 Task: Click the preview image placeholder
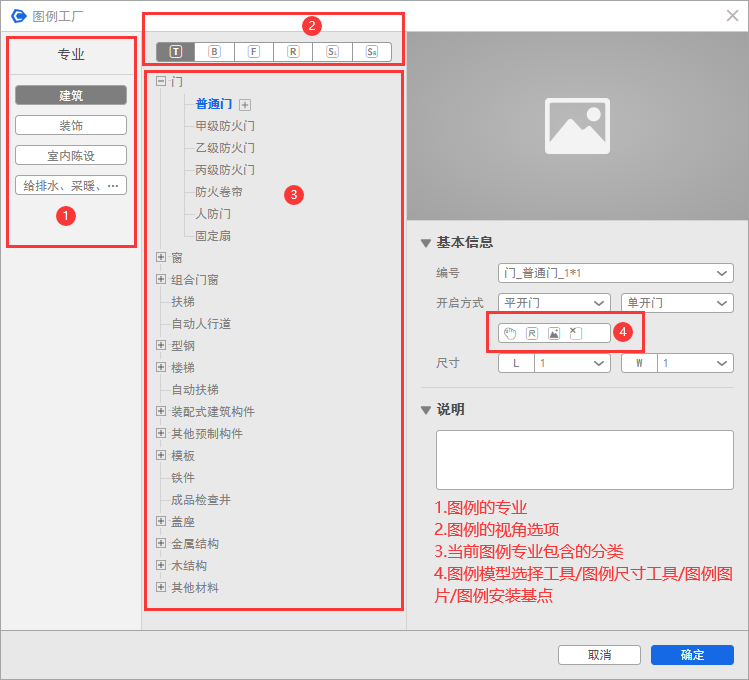(x=577, y=125)
